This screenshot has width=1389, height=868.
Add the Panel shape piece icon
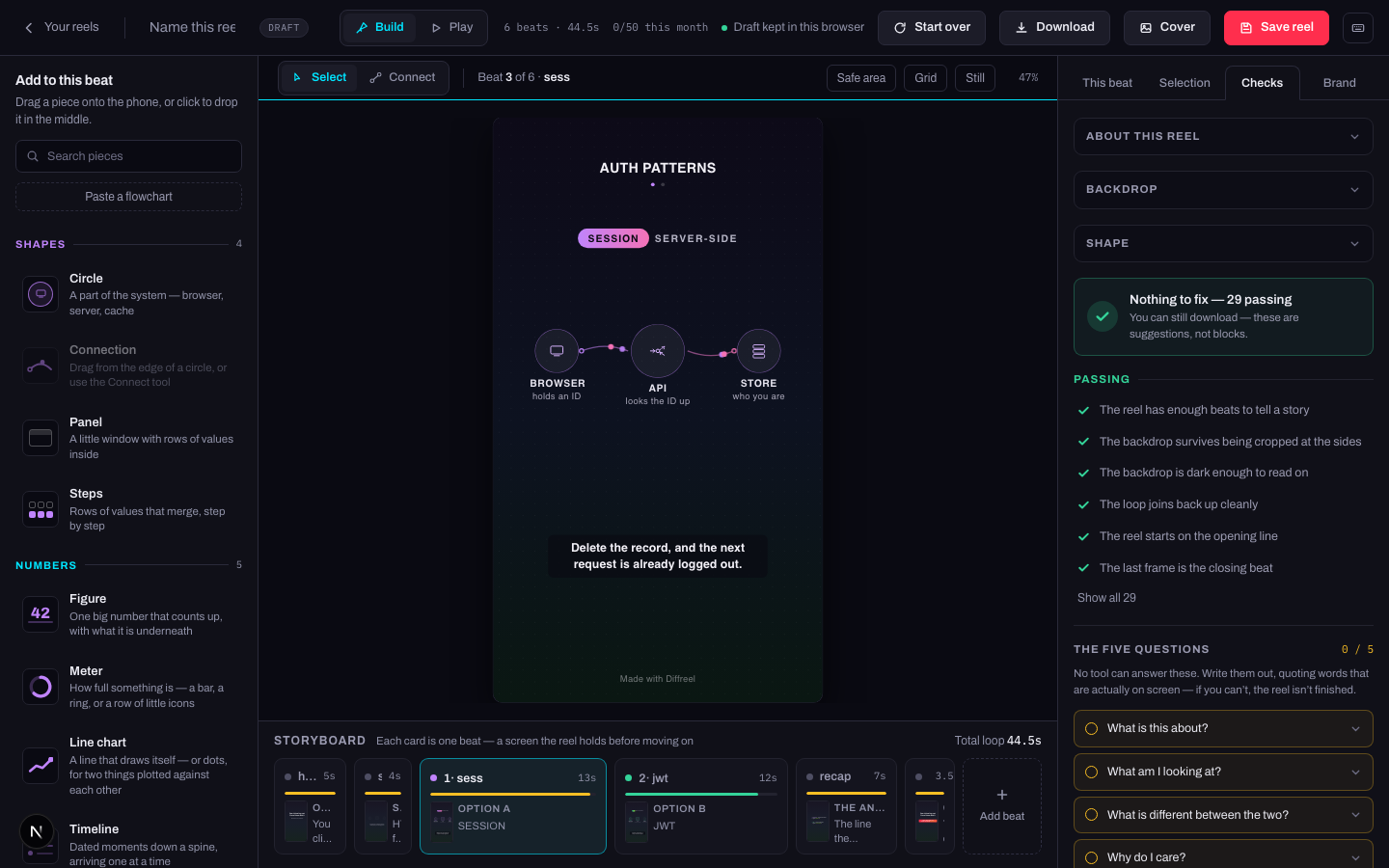point(41,438)
